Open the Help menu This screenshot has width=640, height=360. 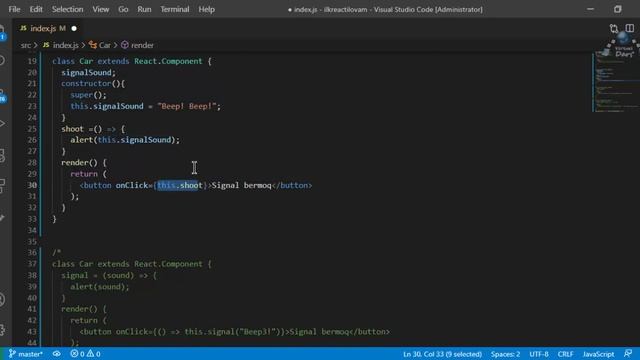coord(207,9)
